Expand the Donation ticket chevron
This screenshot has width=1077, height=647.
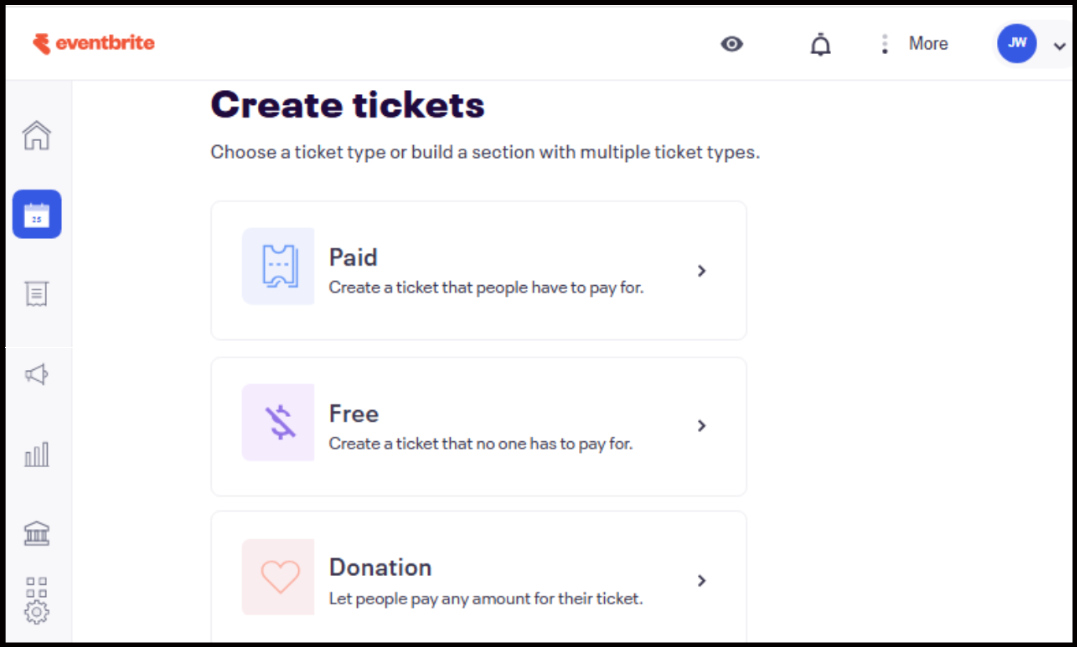(702, 581)
